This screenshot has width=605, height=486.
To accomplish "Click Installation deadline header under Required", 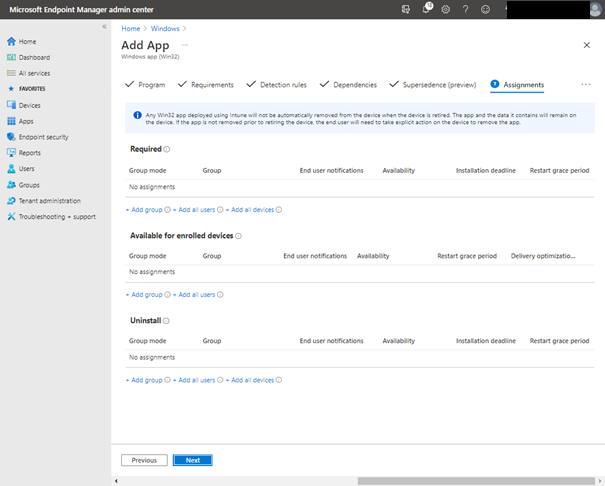I will coord(486,170).
